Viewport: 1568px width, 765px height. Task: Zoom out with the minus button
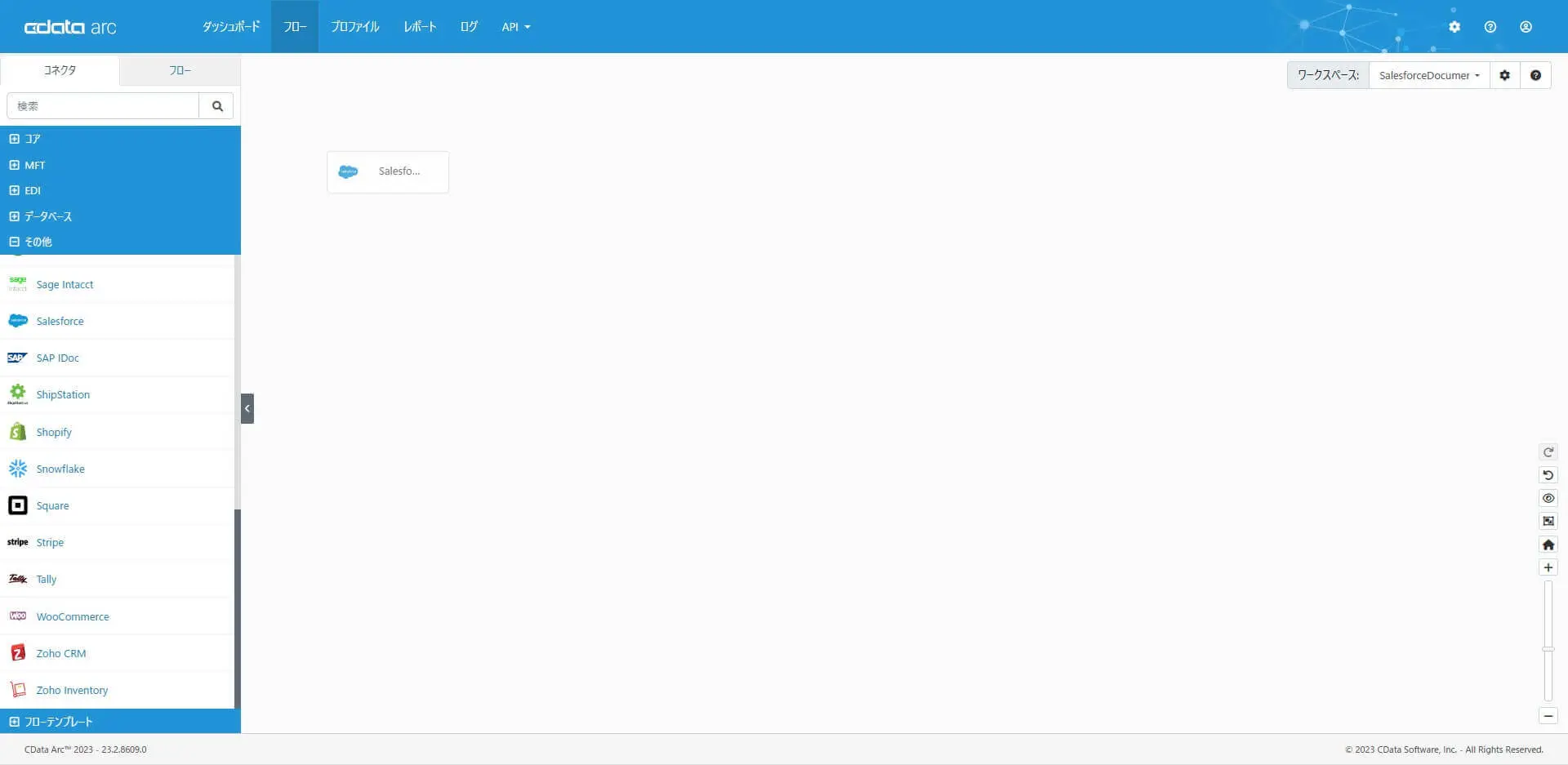tap(1548, 716)
